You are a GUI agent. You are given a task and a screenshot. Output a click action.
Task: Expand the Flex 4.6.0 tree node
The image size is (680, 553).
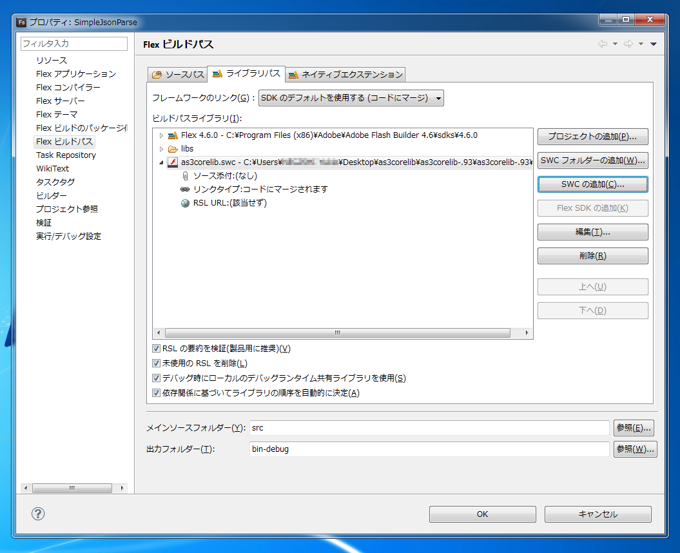point(161,135)
